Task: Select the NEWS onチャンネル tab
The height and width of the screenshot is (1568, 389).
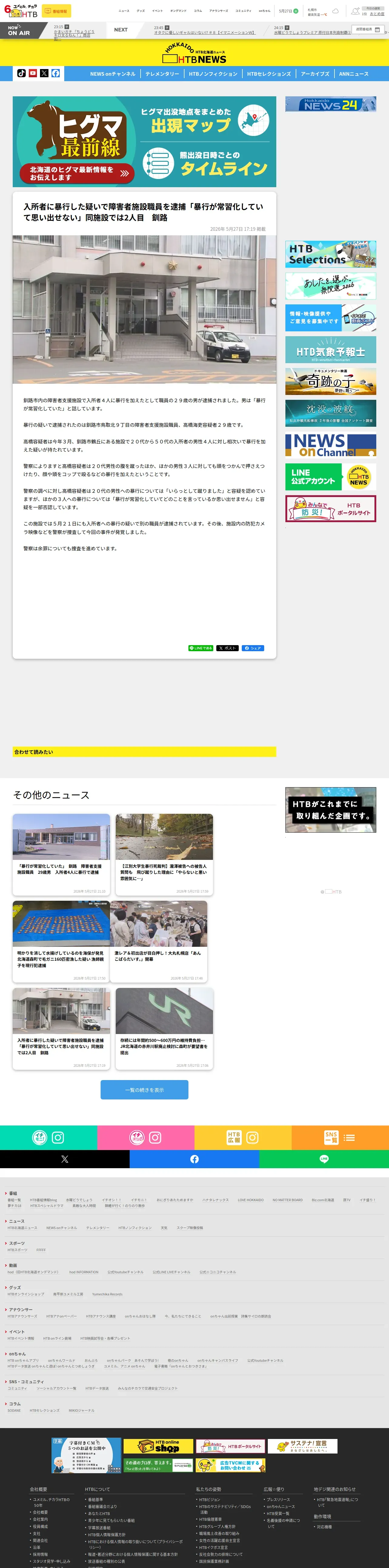Action: pos(113,74)
